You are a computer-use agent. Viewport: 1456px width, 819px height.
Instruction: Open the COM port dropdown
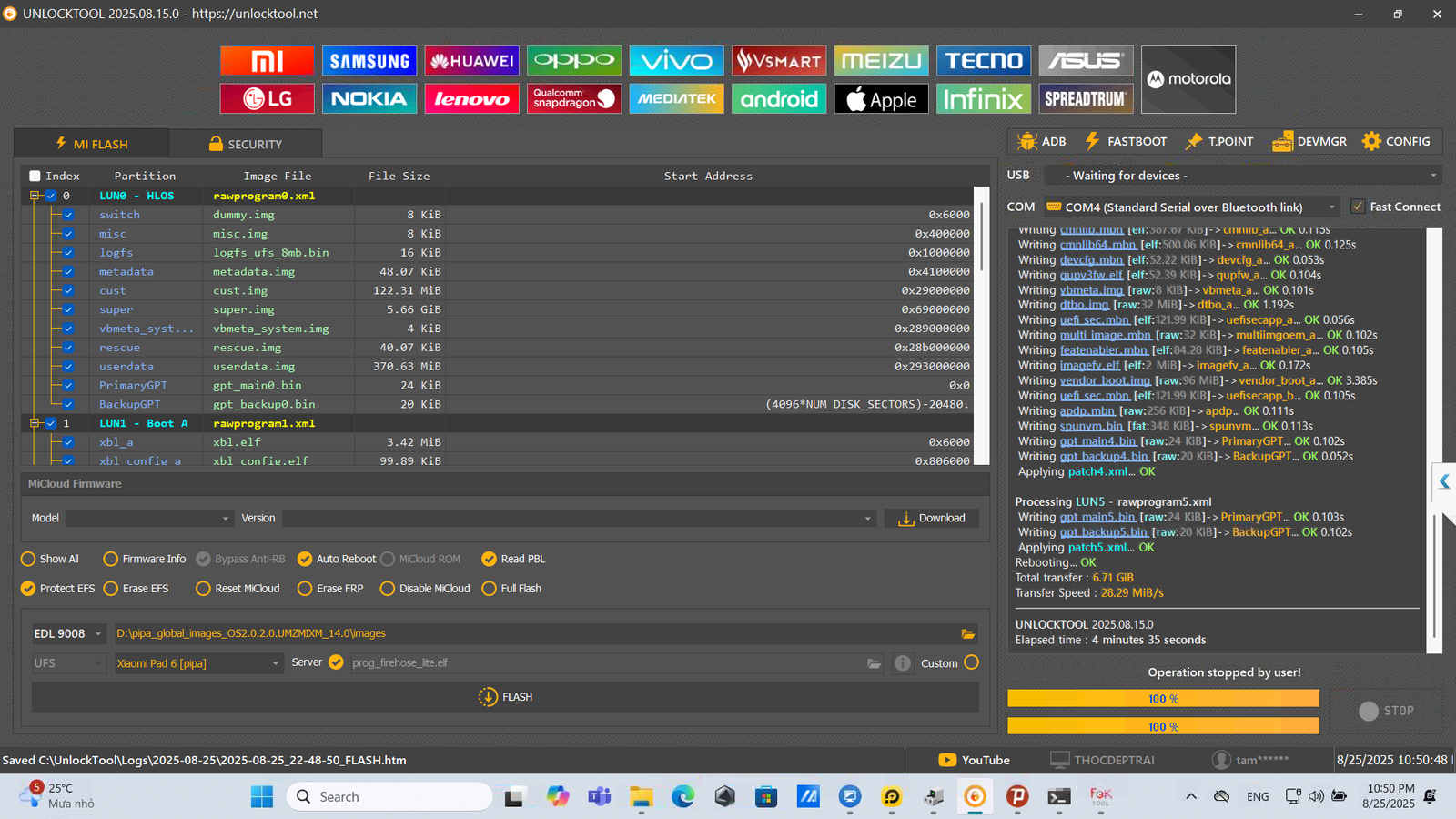(x=1192, y=207)
